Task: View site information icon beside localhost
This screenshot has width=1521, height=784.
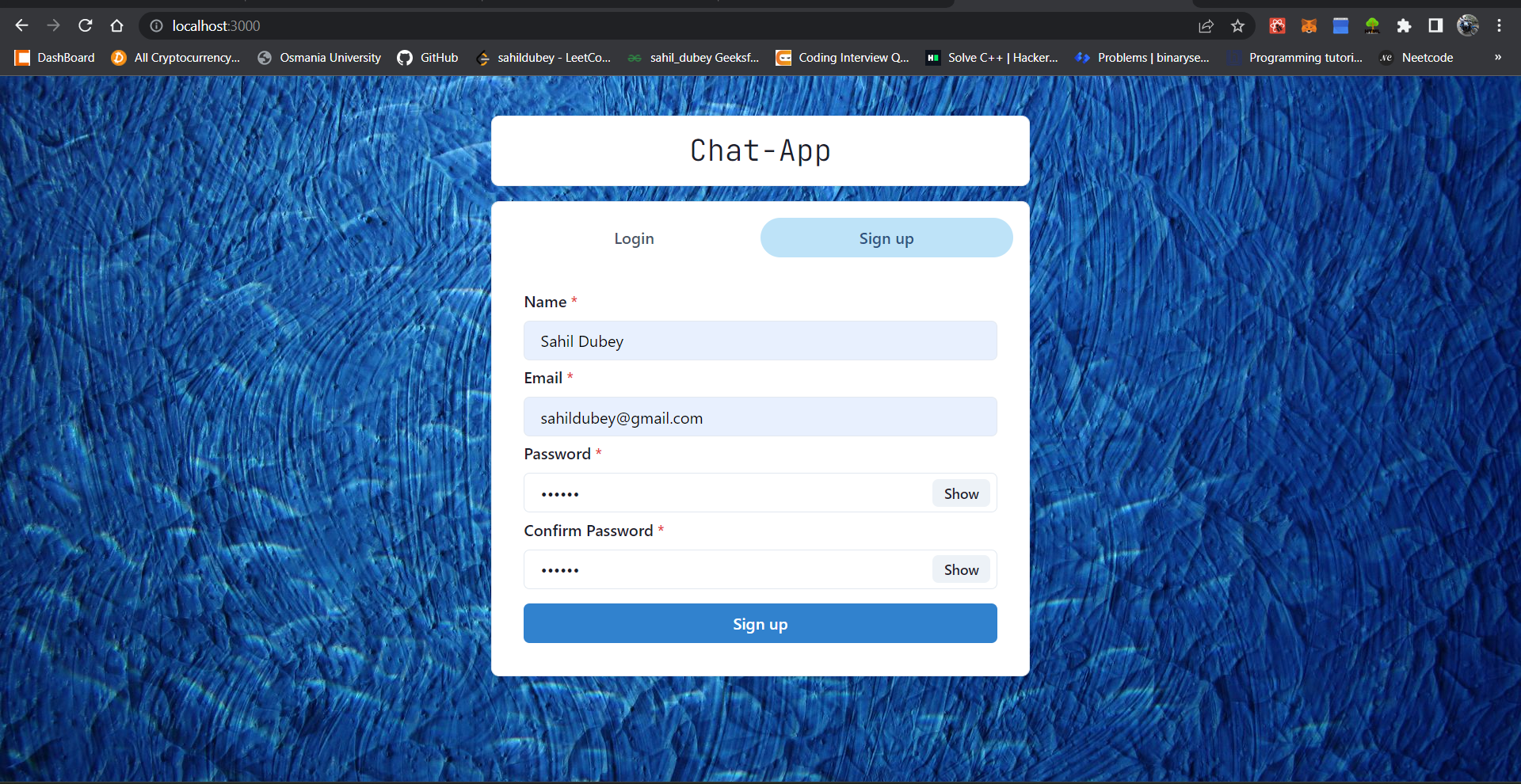Action: pyautogui.click(x=157, y=26)
